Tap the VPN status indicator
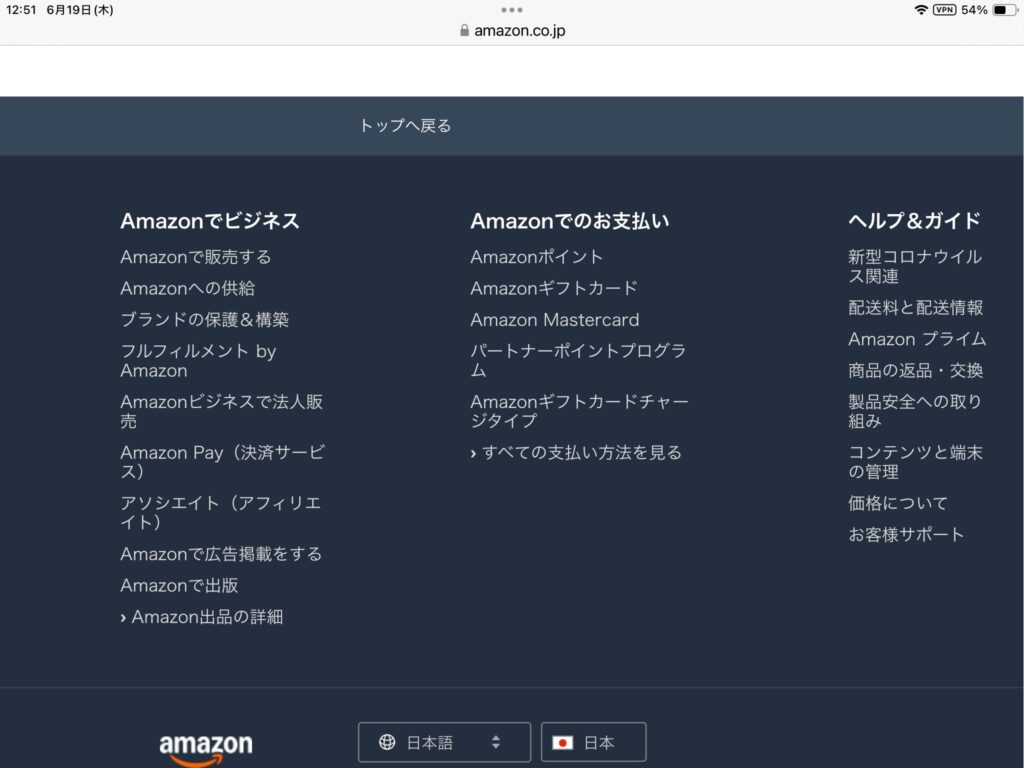1024x768 pixels. coord(944,10)
